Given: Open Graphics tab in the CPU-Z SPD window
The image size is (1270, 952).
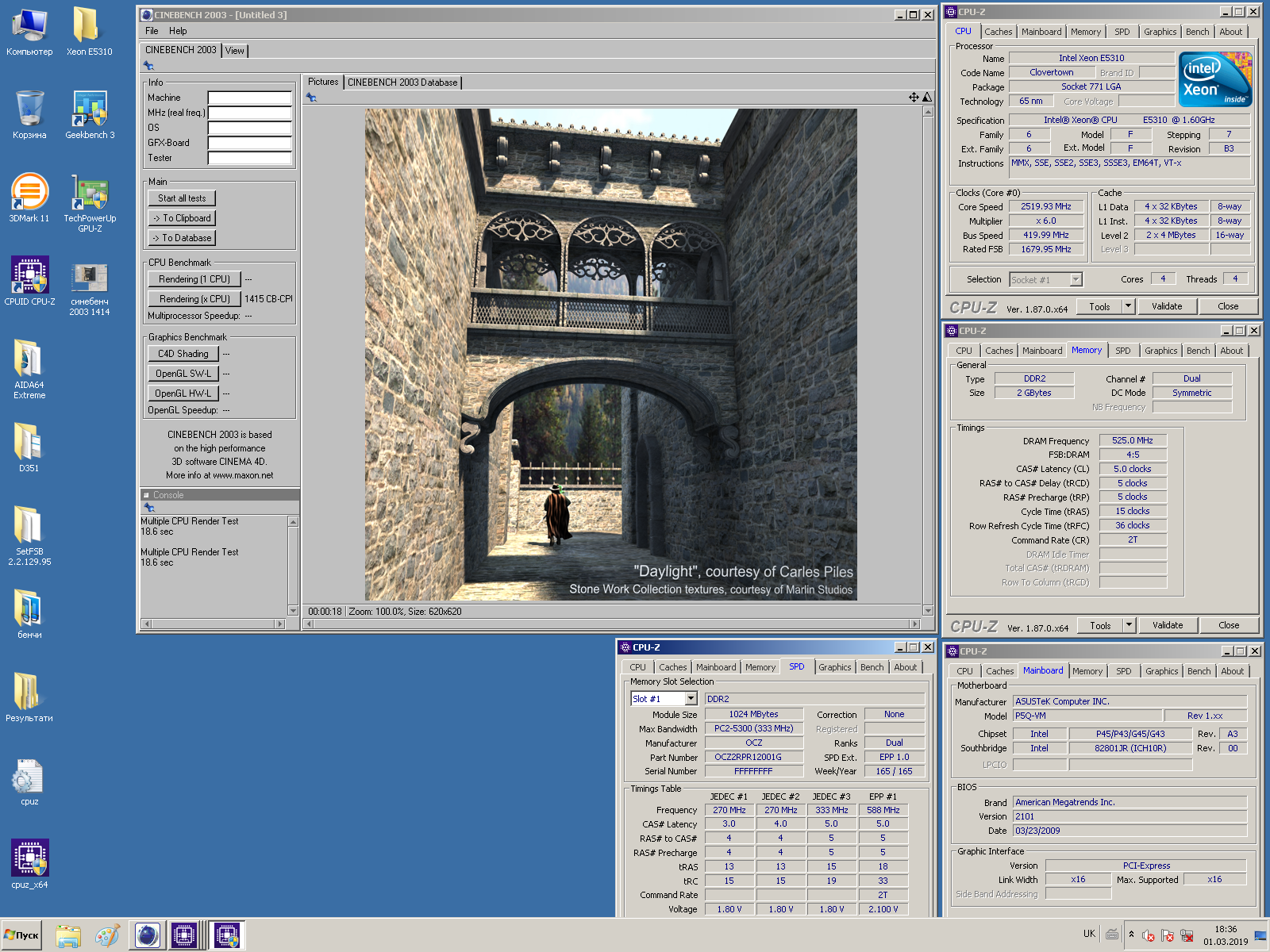Looking at the screenshot, I should click(834, 667).
